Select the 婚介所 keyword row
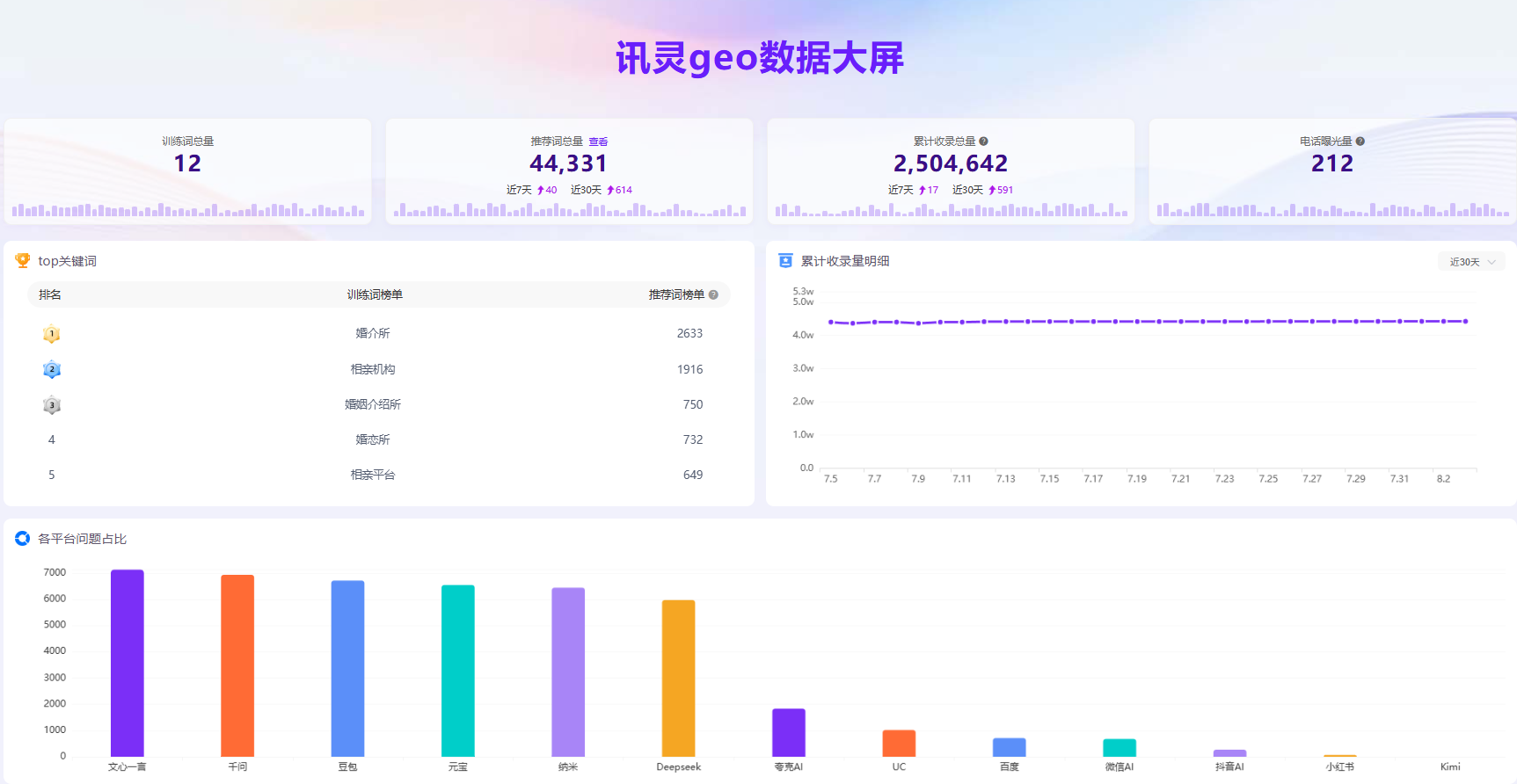1517x784 pixels. click(x=379, y=333)
